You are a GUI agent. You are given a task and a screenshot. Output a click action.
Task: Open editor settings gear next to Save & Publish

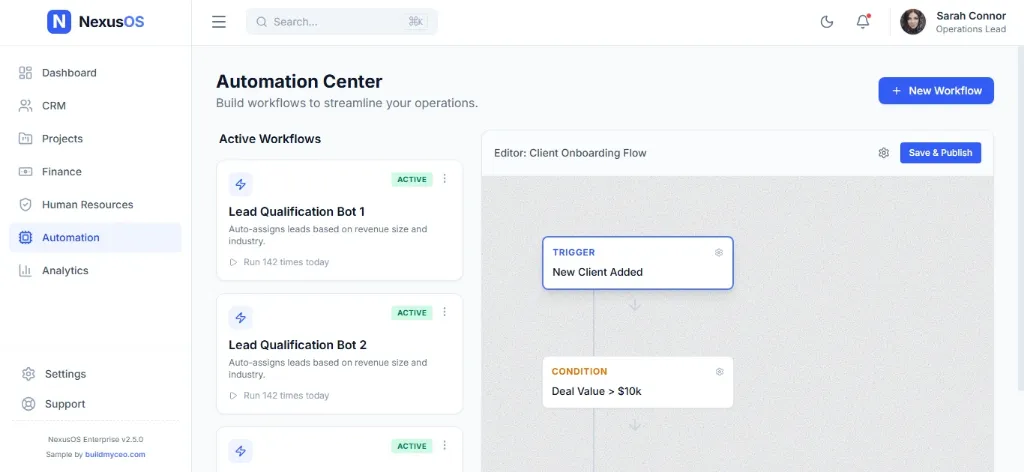coord(884,153)
